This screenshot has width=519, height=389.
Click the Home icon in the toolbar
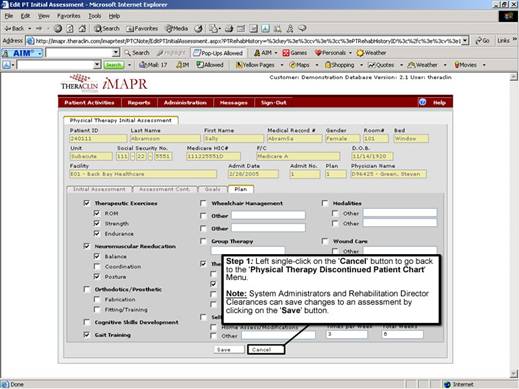pyautogui.click(x=82, y=29)
